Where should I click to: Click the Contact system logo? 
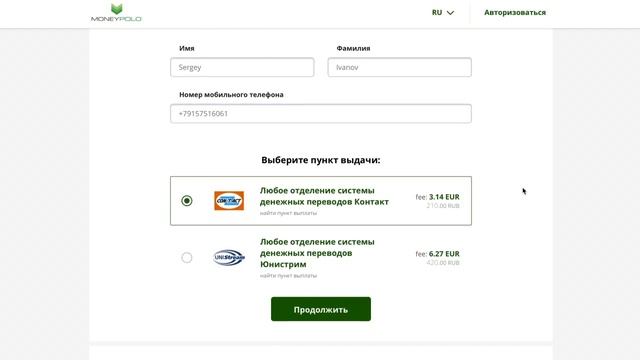point(229,201)
